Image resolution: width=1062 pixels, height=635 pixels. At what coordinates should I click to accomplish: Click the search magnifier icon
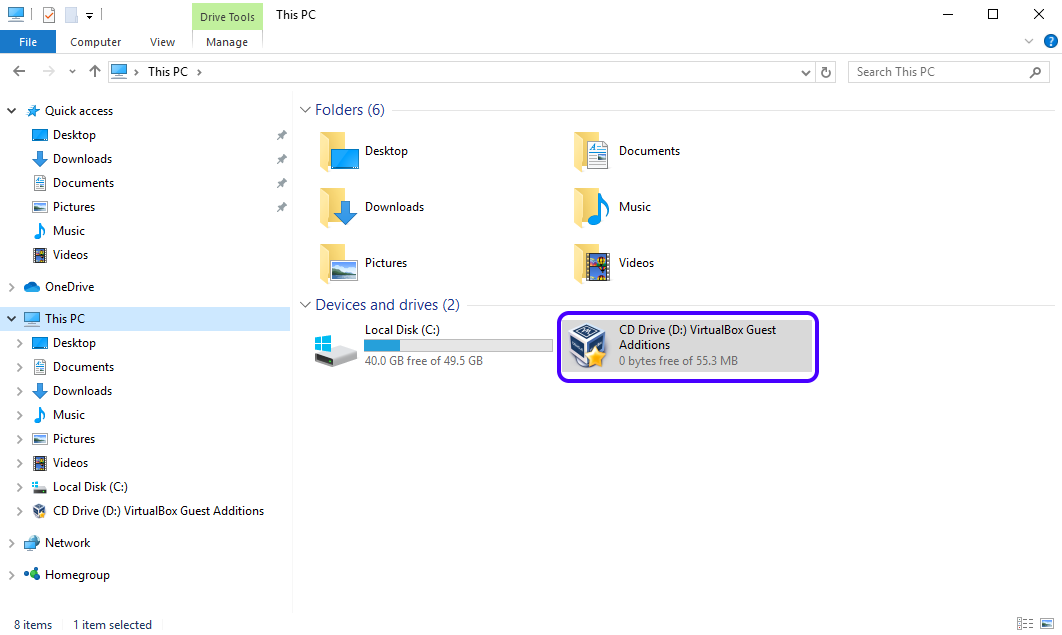pyautogui.click(x=1035, y=72)
